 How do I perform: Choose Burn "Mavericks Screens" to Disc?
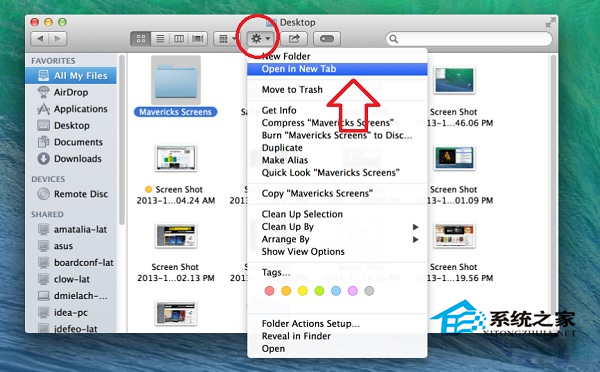[x=337, y=135]
